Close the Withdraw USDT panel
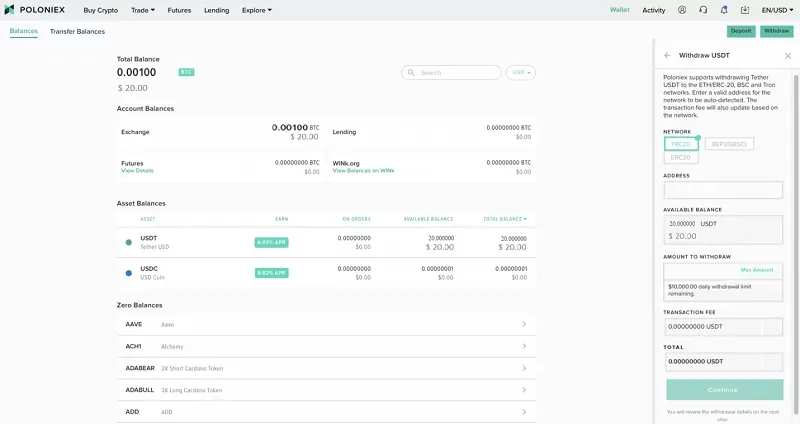Screen dimensions: 800x424 click(788, 56)
